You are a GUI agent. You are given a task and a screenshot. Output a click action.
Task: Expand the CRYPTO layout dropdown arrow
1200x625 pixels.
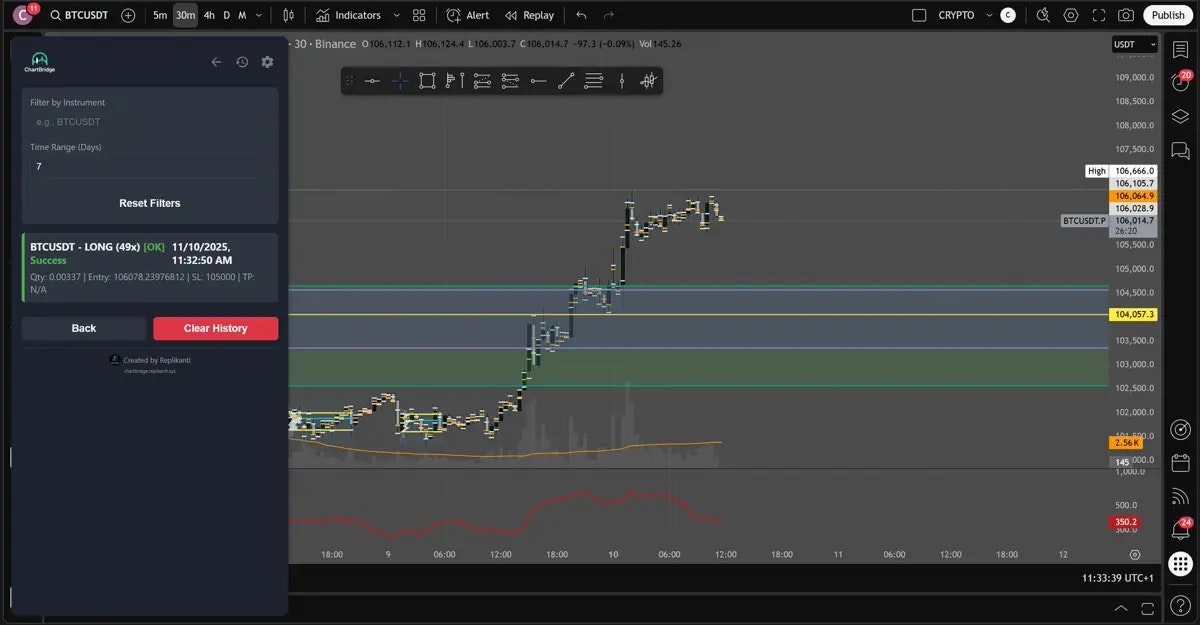point(990,15)
